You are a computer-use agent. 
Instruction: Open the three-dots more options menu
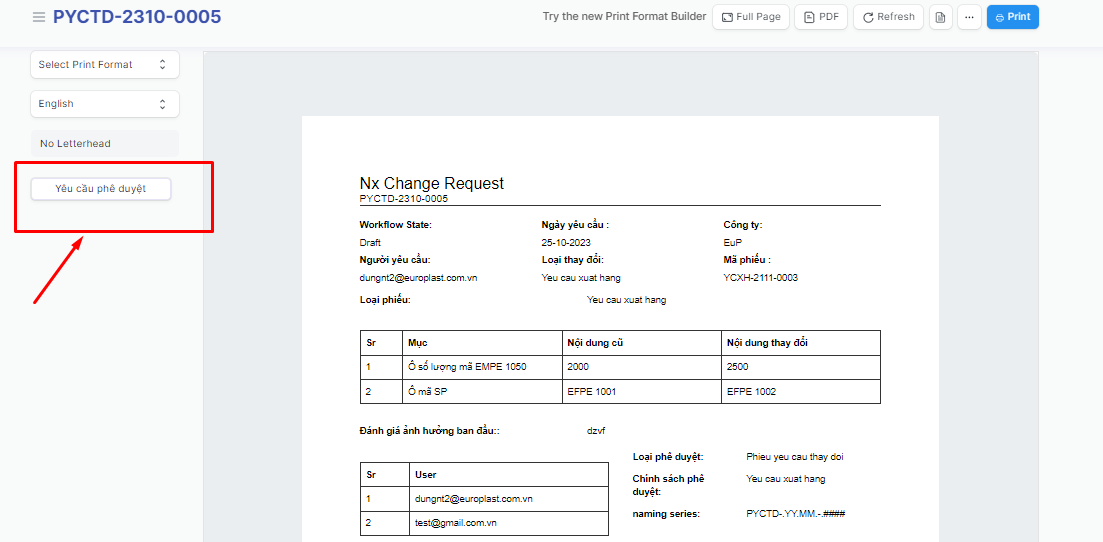[968, 17]
